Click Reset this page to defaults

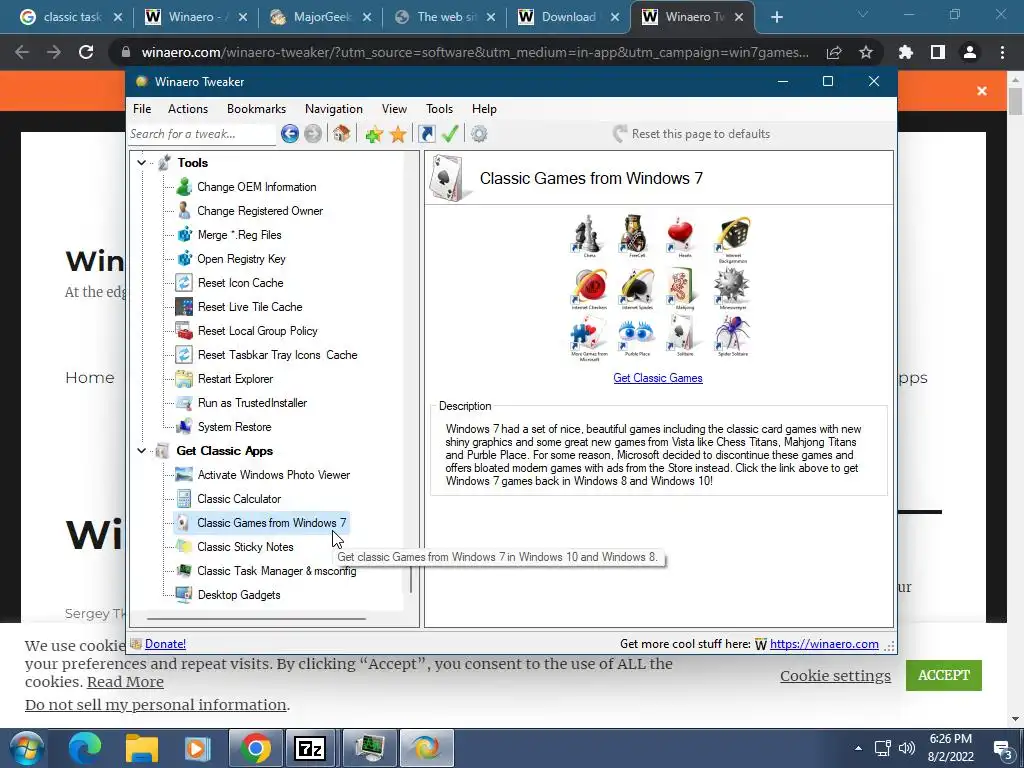coord(692,134)
